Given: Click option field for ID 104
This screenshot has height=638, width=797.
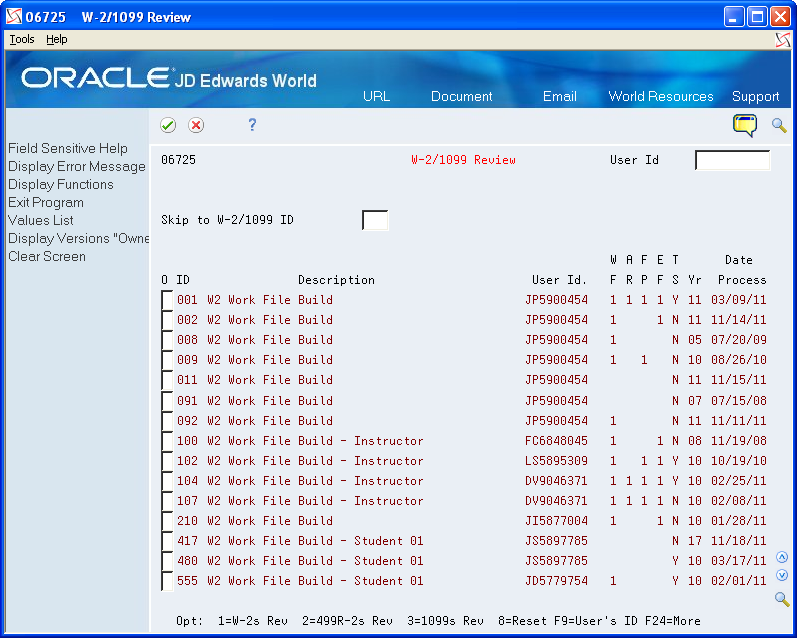Looking at the screenshot, I should click(167, 481).
